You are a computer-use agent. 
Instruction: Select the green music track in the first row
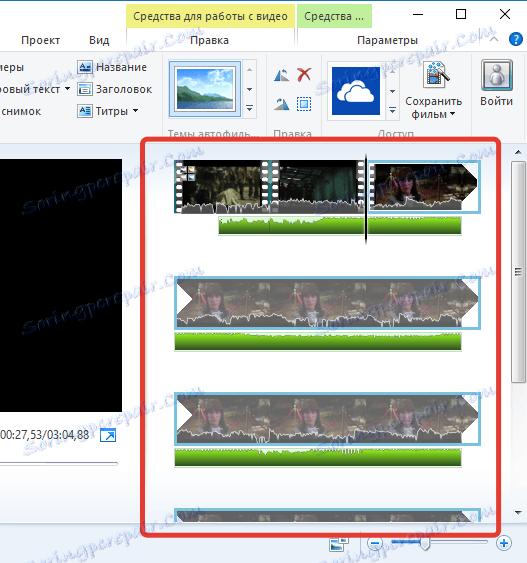(x=340, y=226)
